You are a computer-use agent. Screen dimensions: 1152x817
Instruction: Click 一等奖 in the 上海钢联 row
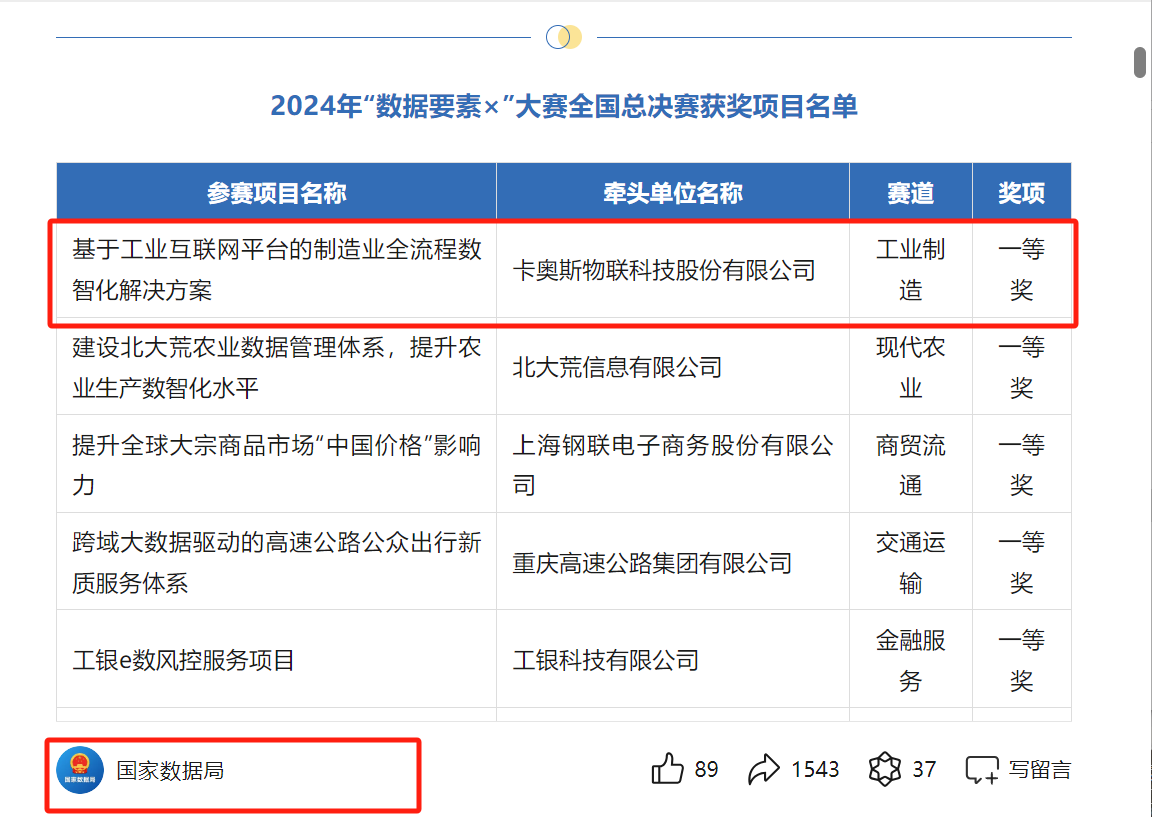(1022, 464)
